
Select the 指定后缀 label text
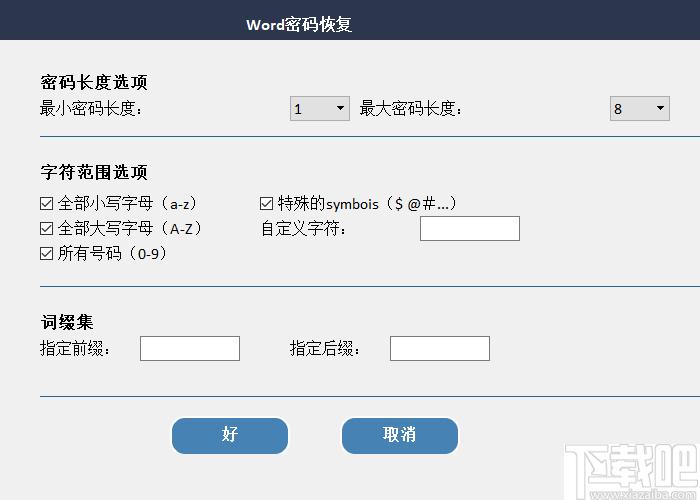click(325, 348)
